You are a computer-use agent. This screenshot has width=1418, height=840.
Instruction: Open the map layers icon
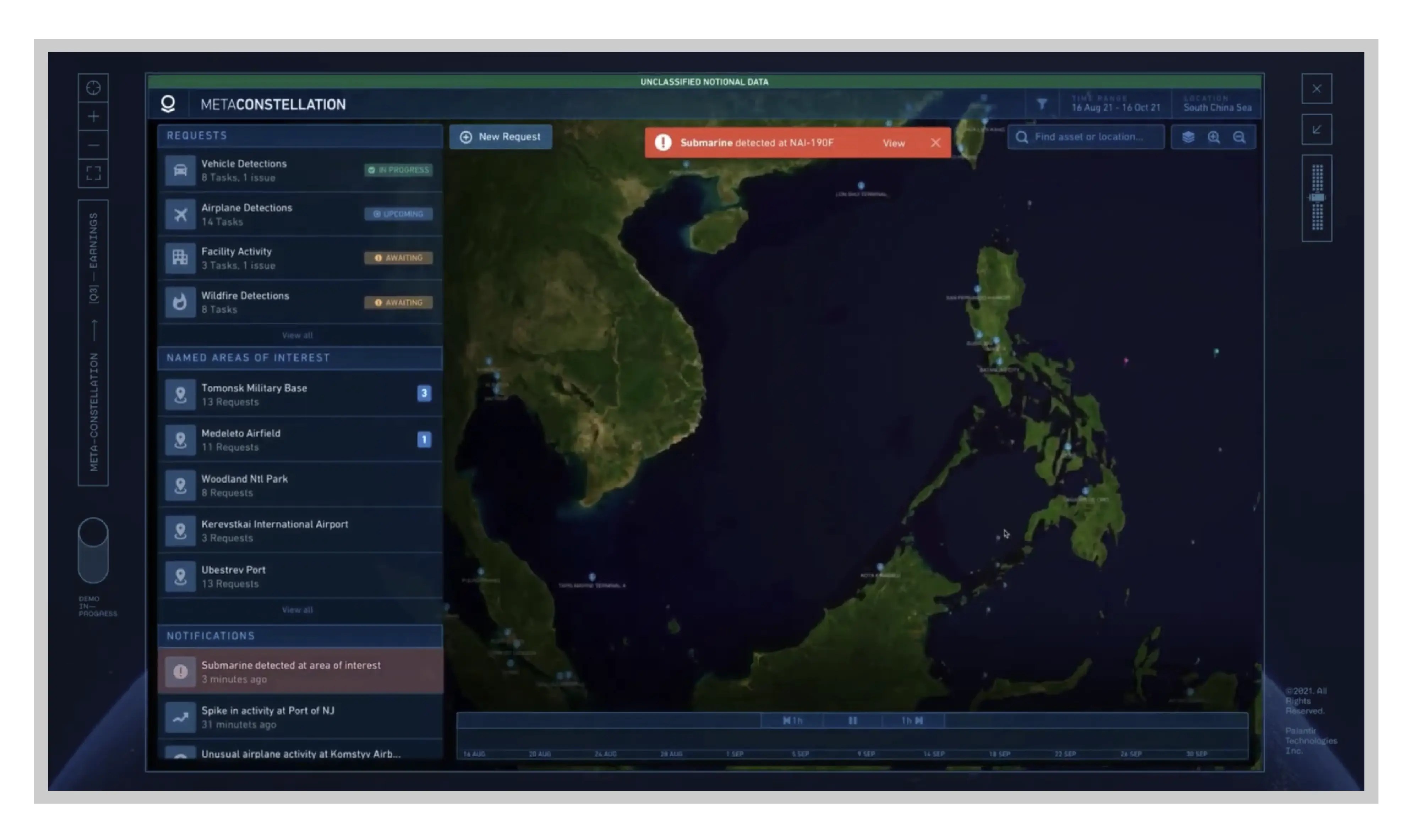pos(1188,137)
